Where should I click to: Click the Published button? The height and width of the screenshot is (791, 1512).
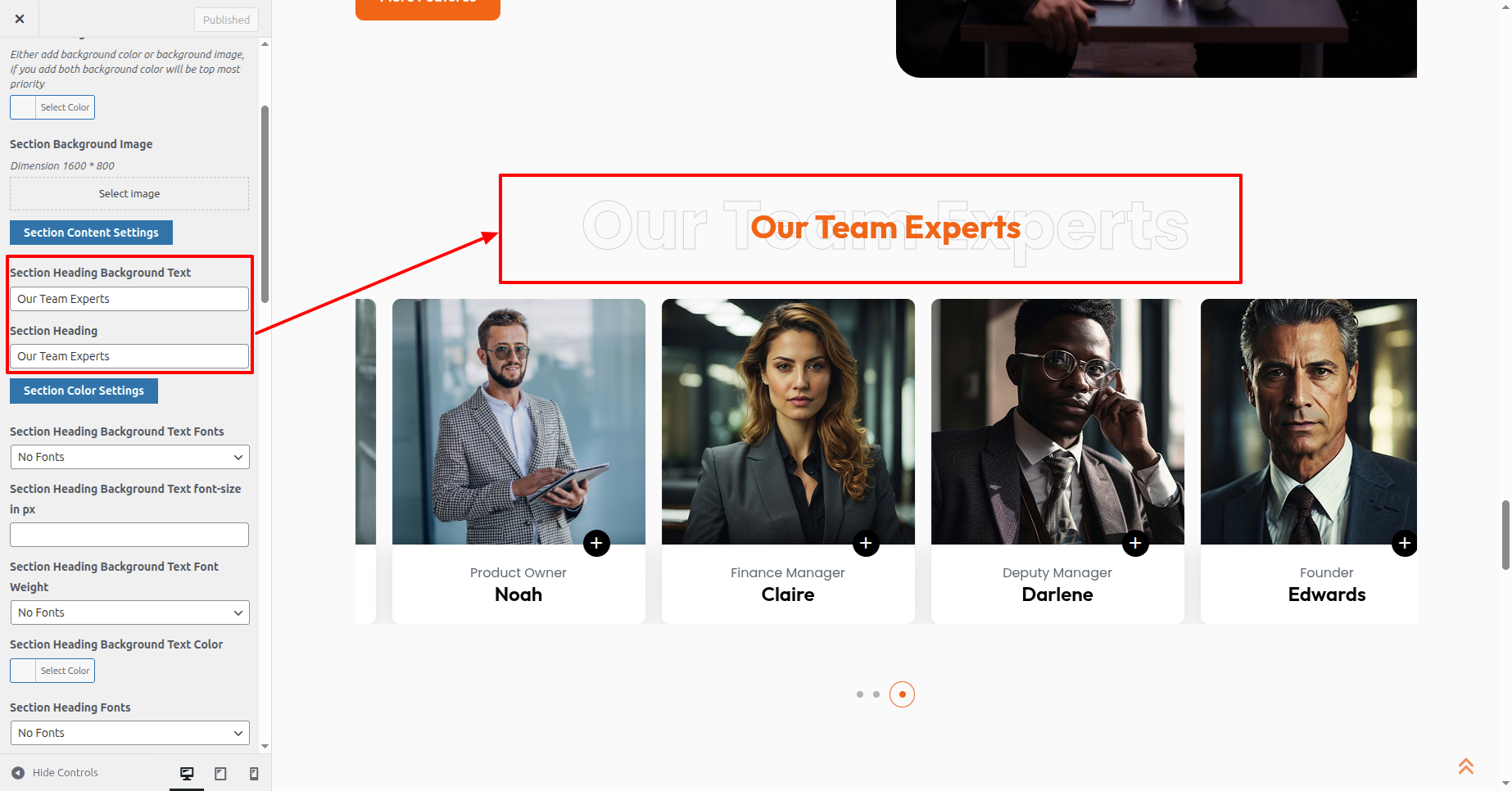[x=226, y=20]
